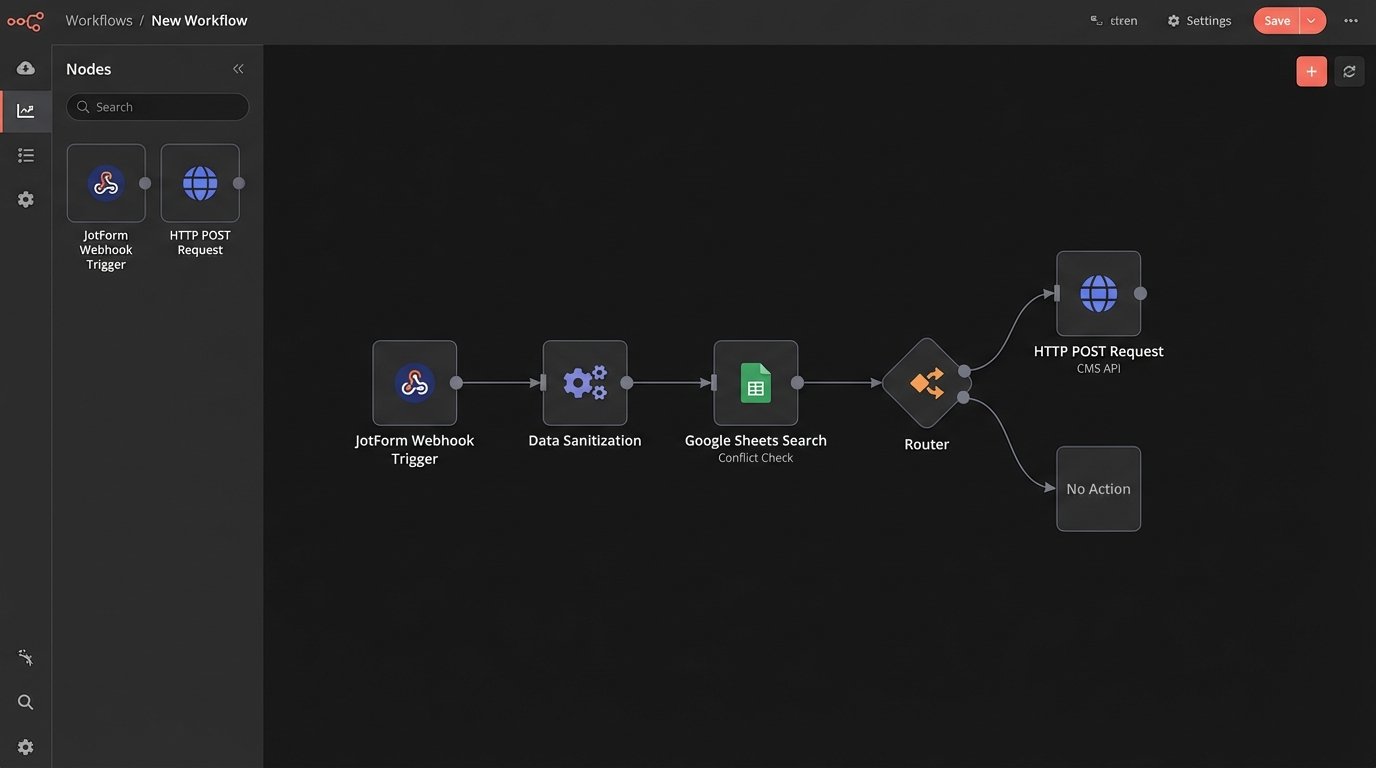The width and height of the screenshot is (1376, 768).
Task: Select the Data Sanitization gears node
Action: point(585,383)
